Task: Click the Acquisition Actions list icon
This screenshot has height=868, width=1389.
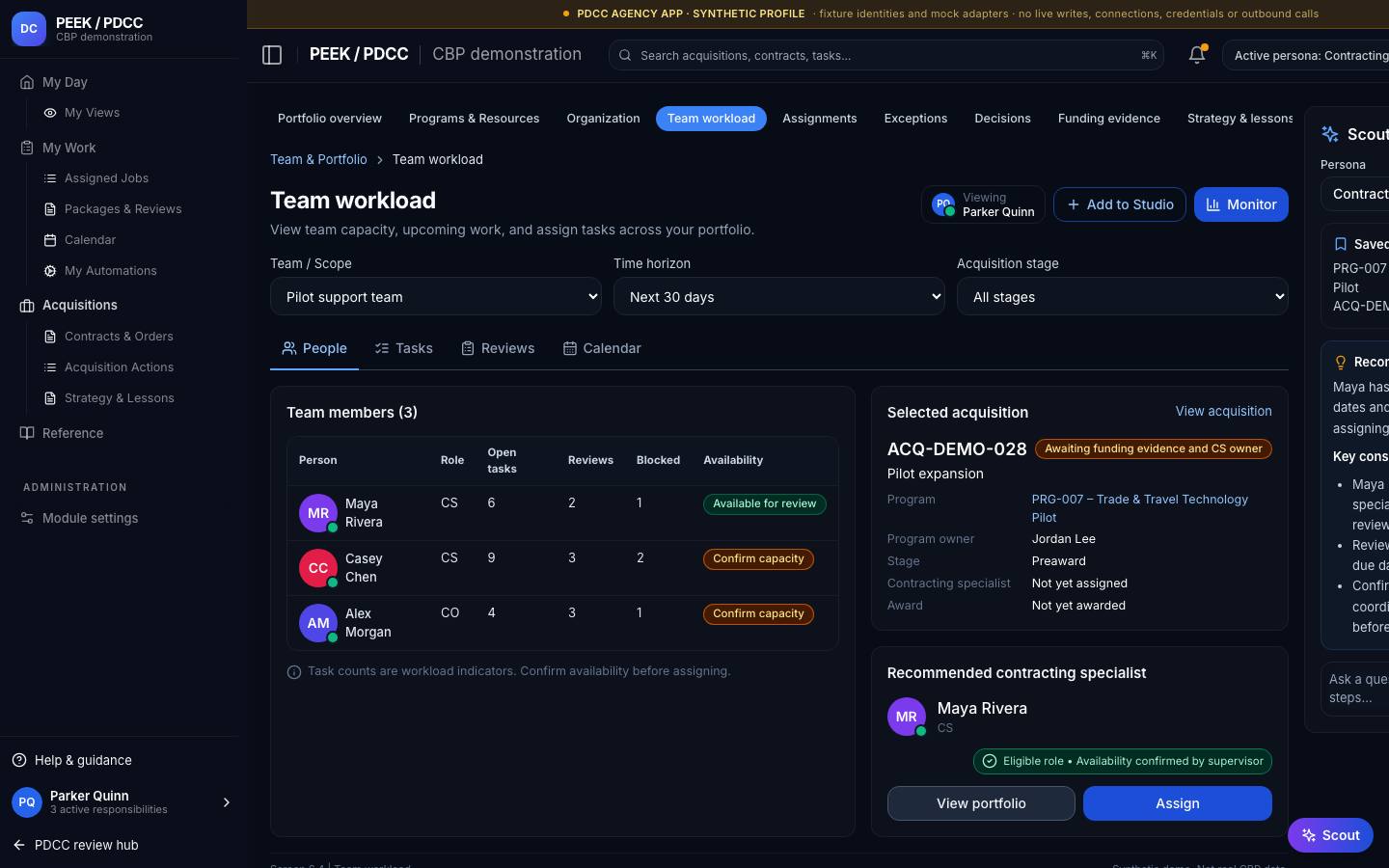Action: click(50, 367)
